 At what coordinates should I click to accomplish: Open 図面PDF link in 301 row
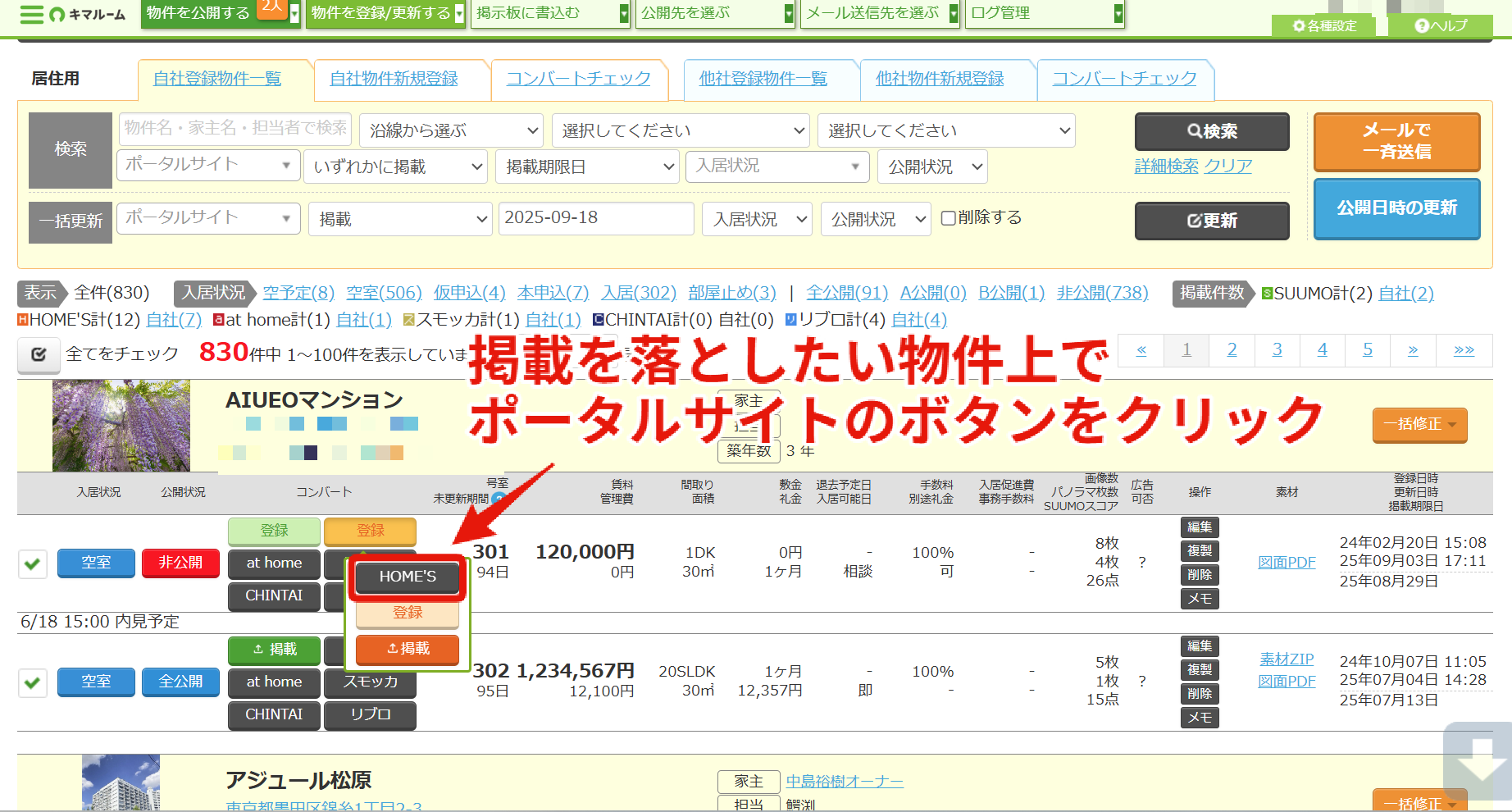coord(1287,563)
